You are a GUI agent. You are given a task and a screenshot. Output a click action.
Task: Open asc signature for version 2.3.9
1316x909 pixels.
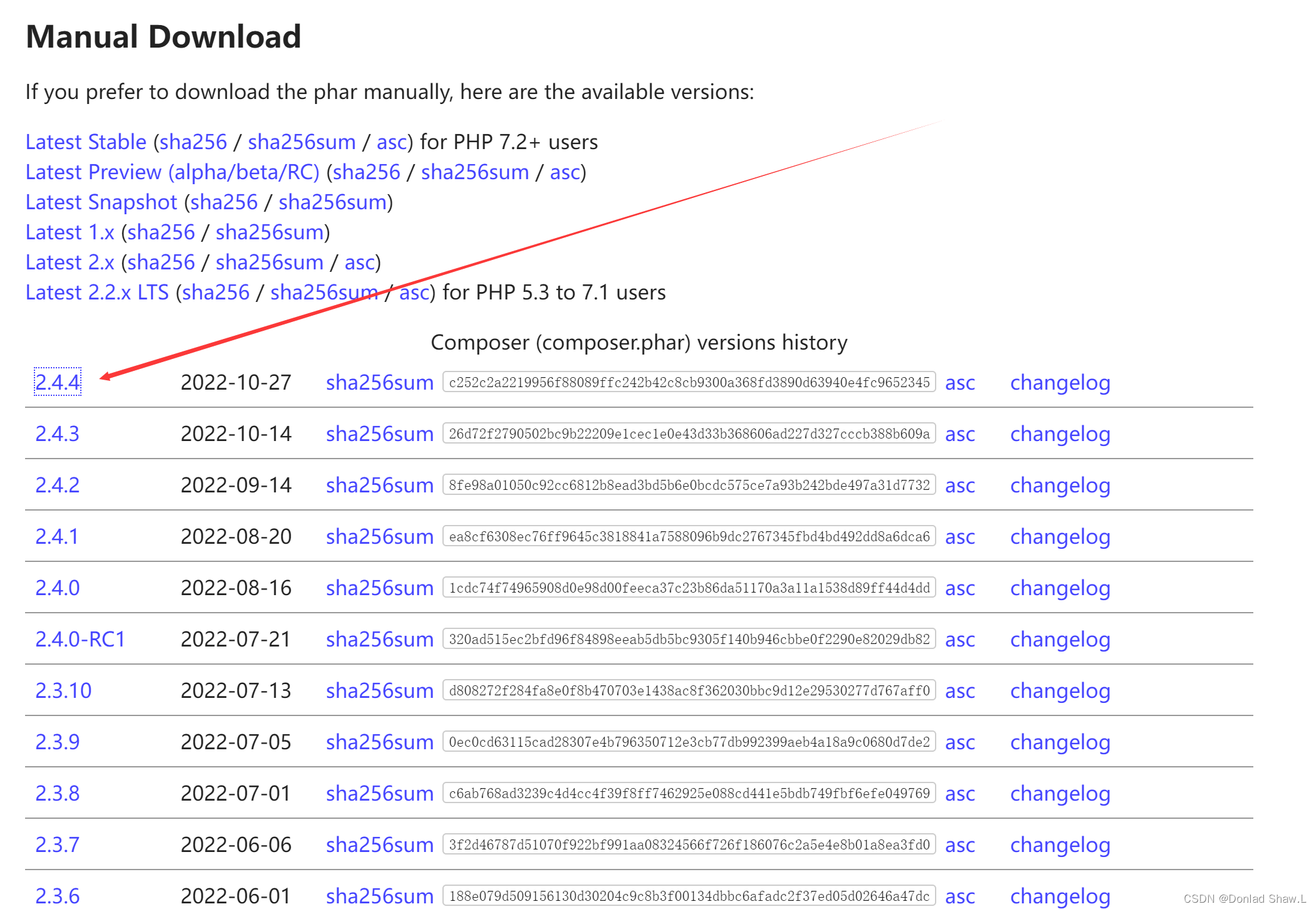tap(960, 742)
